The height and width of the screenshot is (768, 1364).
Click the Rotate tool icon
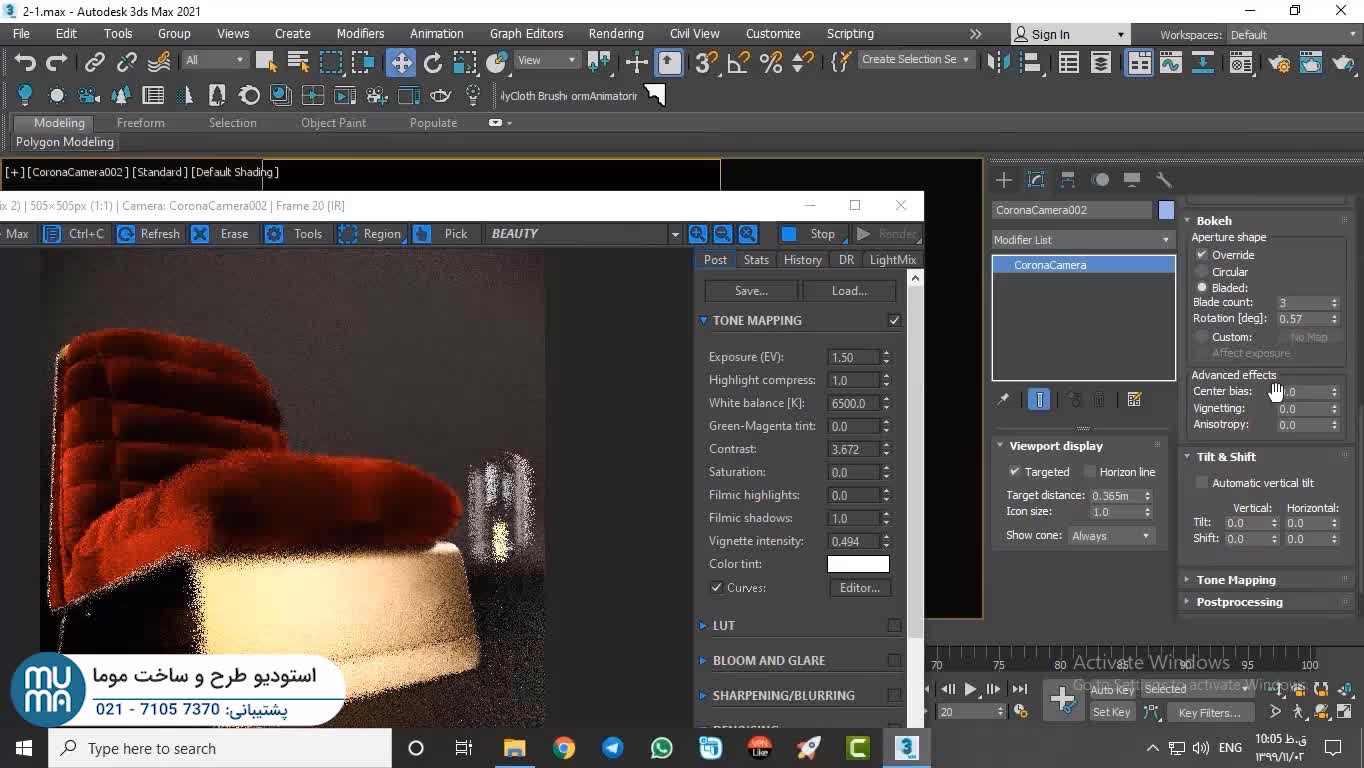tap(433, 63)
